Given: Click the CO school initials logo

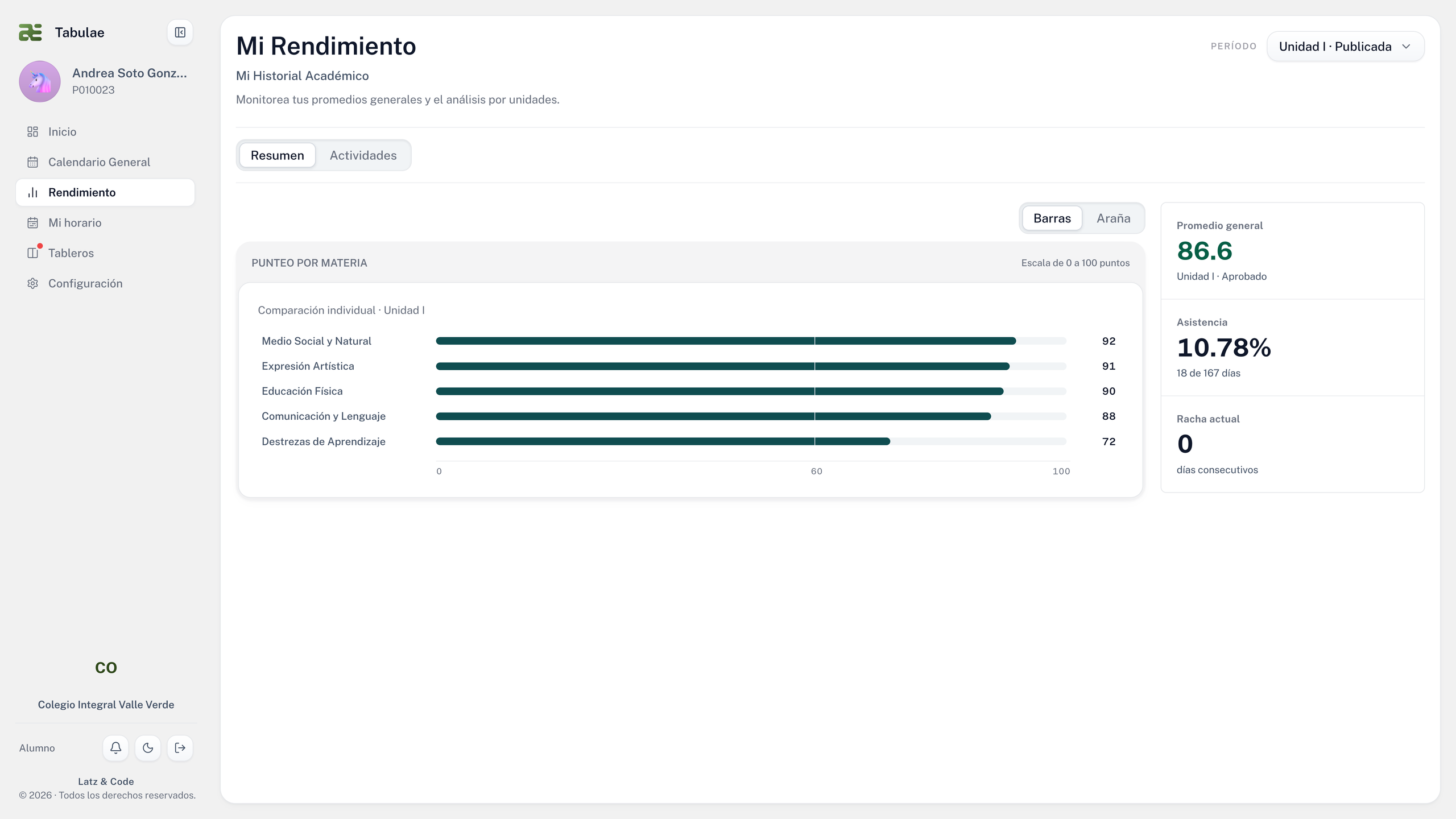Looking at the screenshot, I should [x=106, y=668].
